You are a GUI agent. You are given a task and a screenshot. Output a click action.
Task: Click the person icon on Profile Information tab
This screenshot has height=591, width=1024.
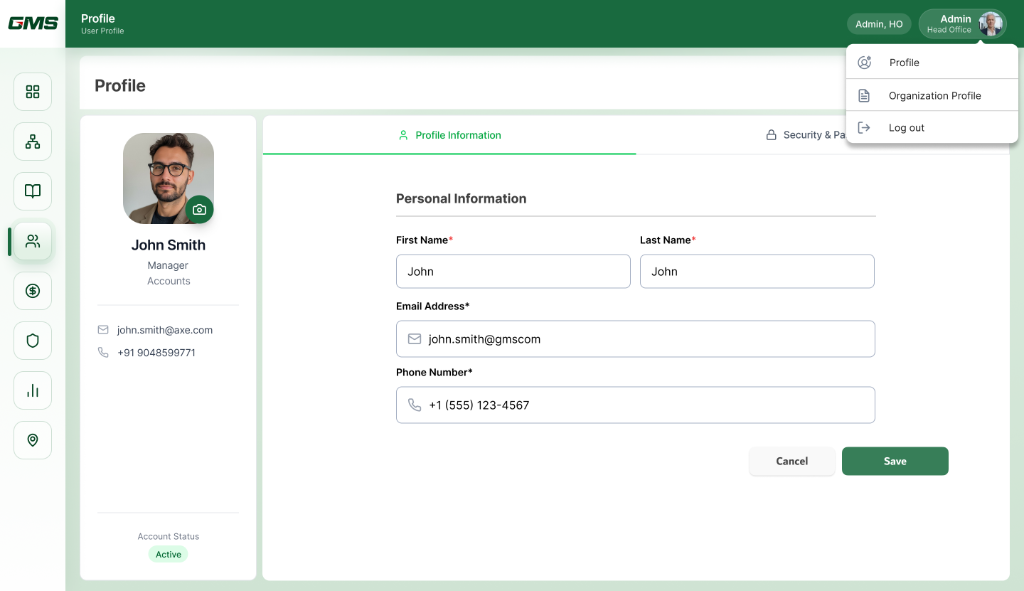pyautogui.click(x=403, y=135)
